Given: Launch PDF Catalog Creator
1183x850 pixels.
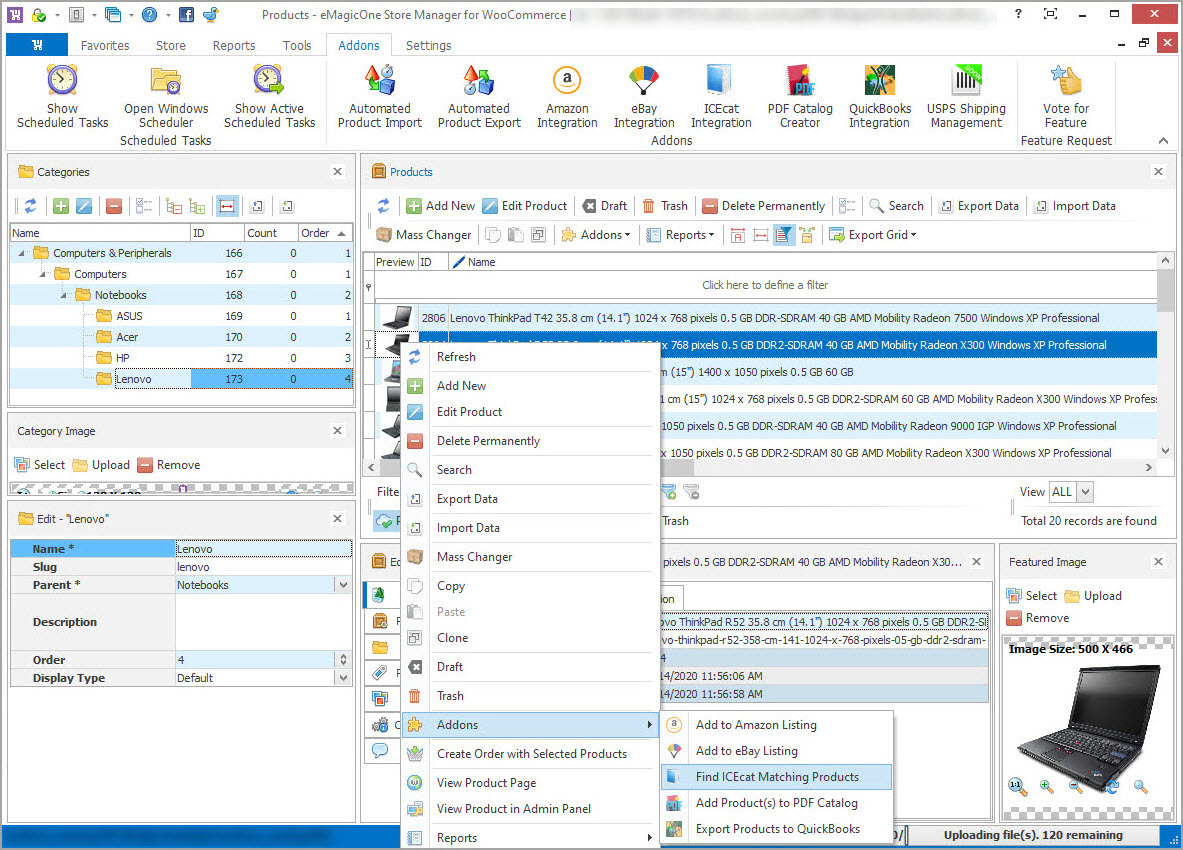Looking at the screenshot, I should pyautogui.click(x=800, y=97).
